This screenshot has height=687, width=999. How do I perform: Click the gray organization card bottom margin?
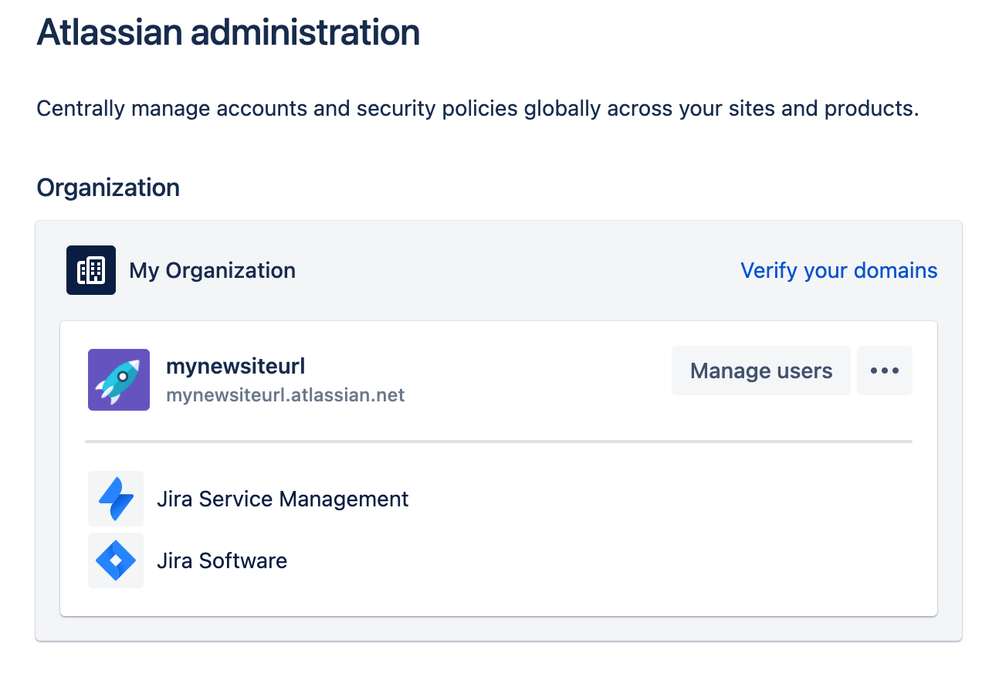[498, 629]
